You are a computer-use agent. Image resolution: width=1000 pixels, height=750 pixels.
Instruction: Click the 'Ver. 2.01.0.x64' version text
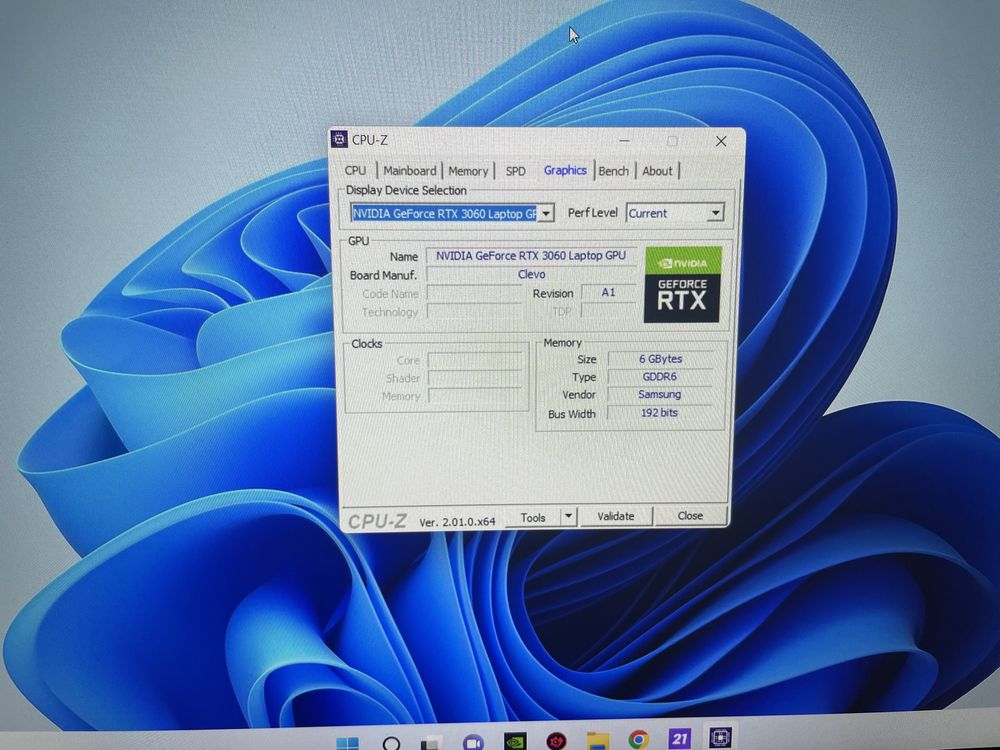coord(457,522)
